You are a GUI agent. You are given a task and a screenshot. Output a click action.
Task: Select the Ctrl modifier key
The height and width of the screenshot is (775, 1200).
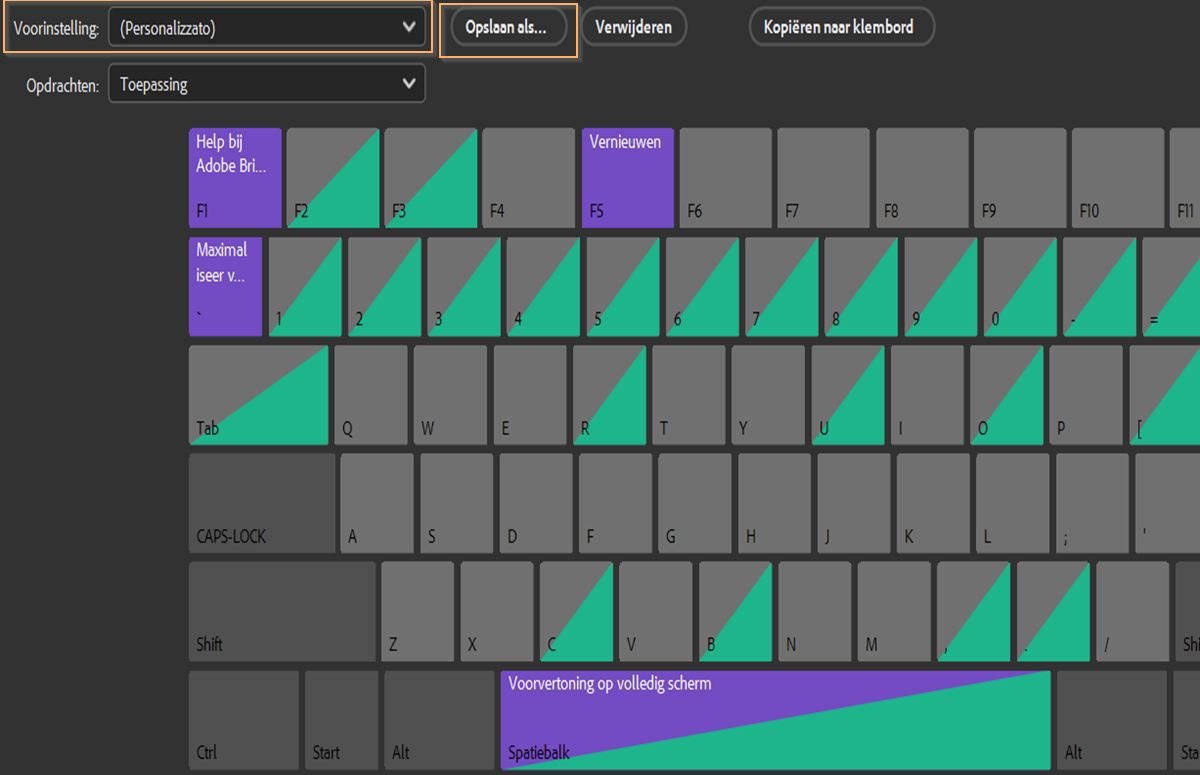[243, 720]
